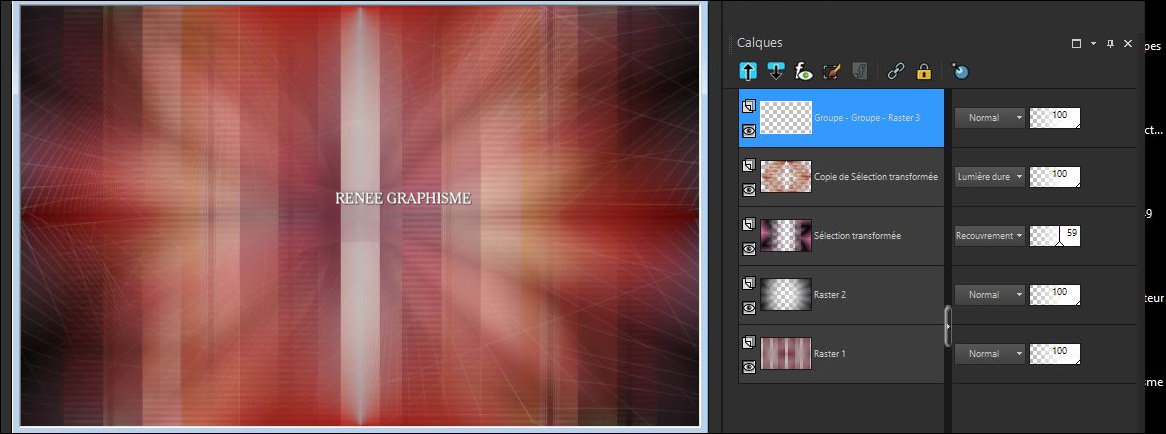Open the Lumière dure blend mode dropdown

990,177
